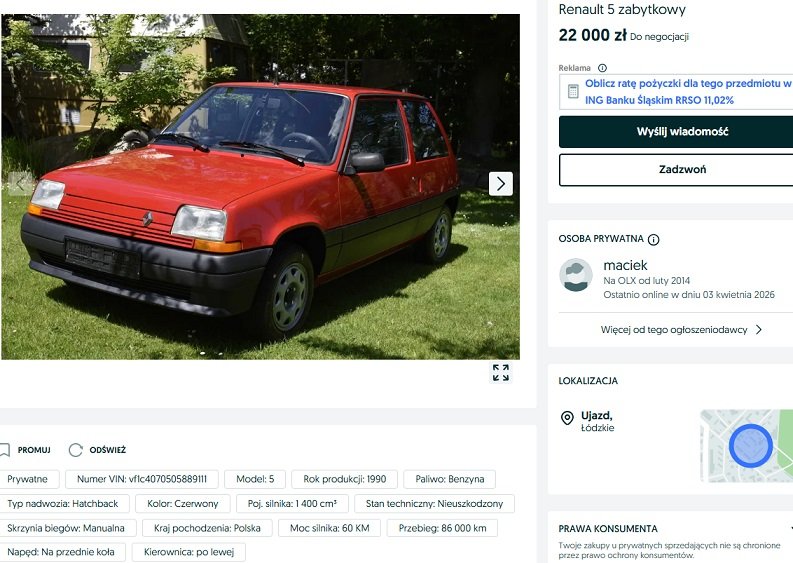This screenshot has height=563, width=793.
Task: Expand Więcej od tego ogłoszeniodawcy chevron
Action: point(759,329)
